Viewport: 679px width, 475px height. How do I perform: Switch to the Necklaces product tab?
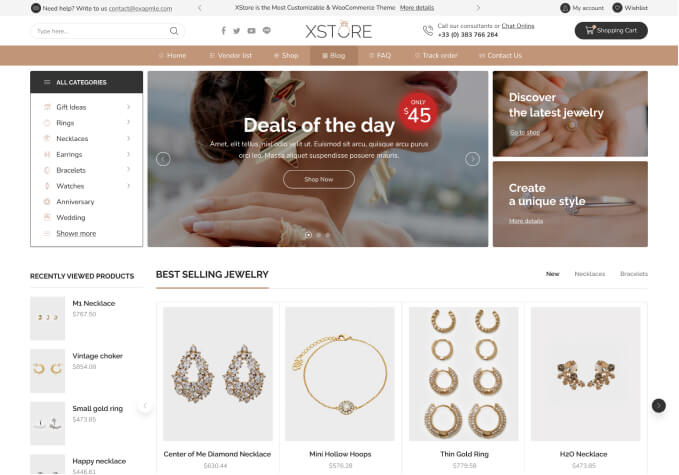click(x=590, y=274)
